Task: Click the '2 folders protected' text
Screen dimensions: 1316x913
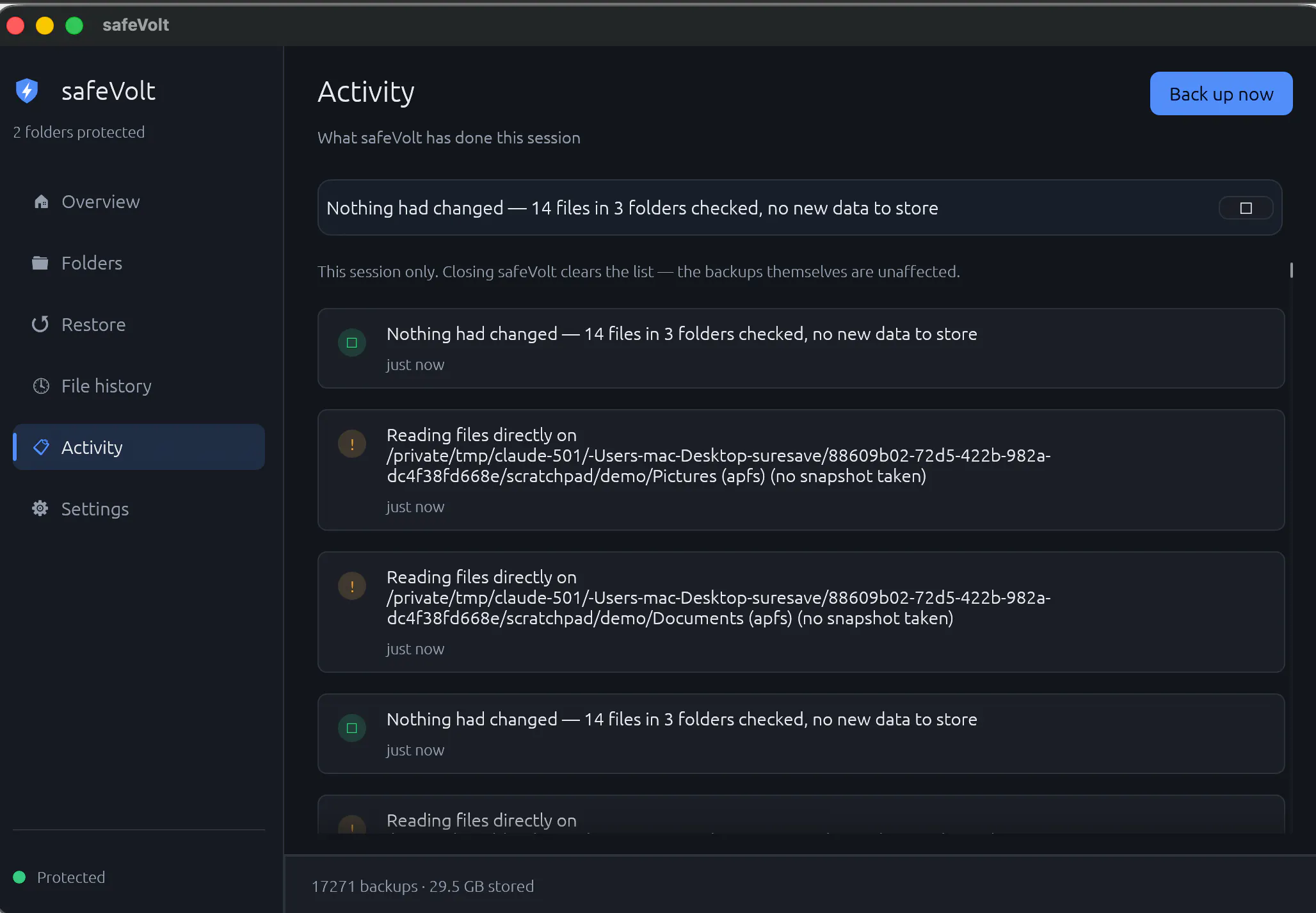Action: pos(79,132)
